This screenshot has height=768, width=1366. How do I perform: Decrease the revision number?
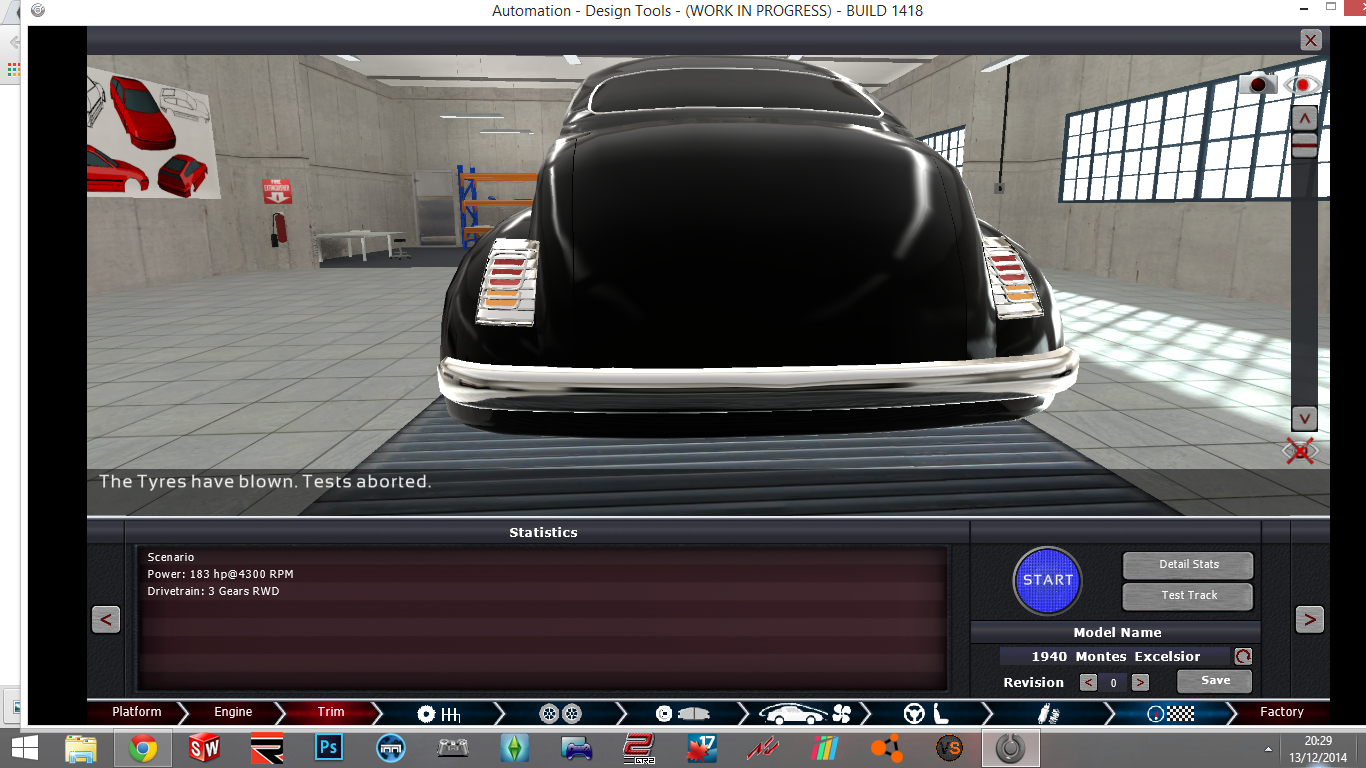pos(1089,683)
